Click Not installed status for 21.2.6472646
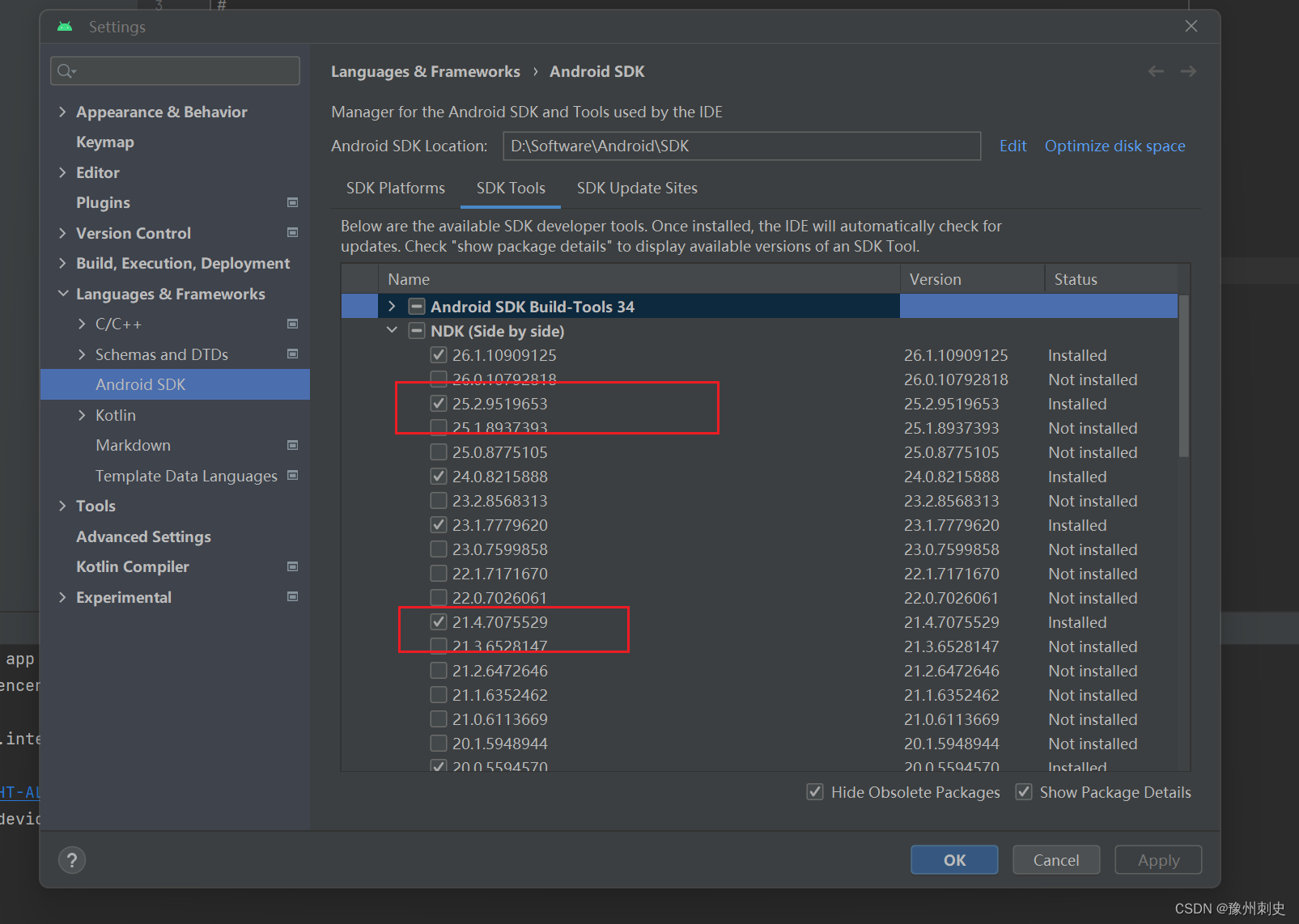1299x924 pixels. (x=1093, y=670)
